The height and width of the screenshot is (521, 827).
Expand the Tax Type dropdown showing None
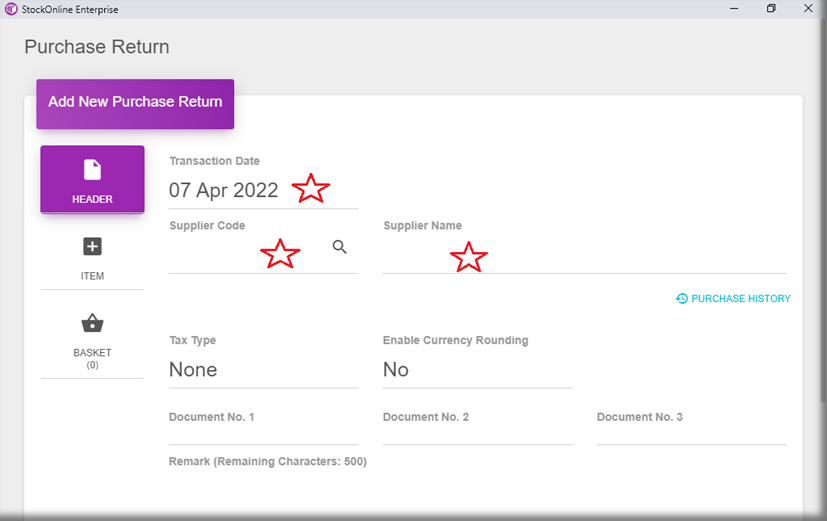263,370
